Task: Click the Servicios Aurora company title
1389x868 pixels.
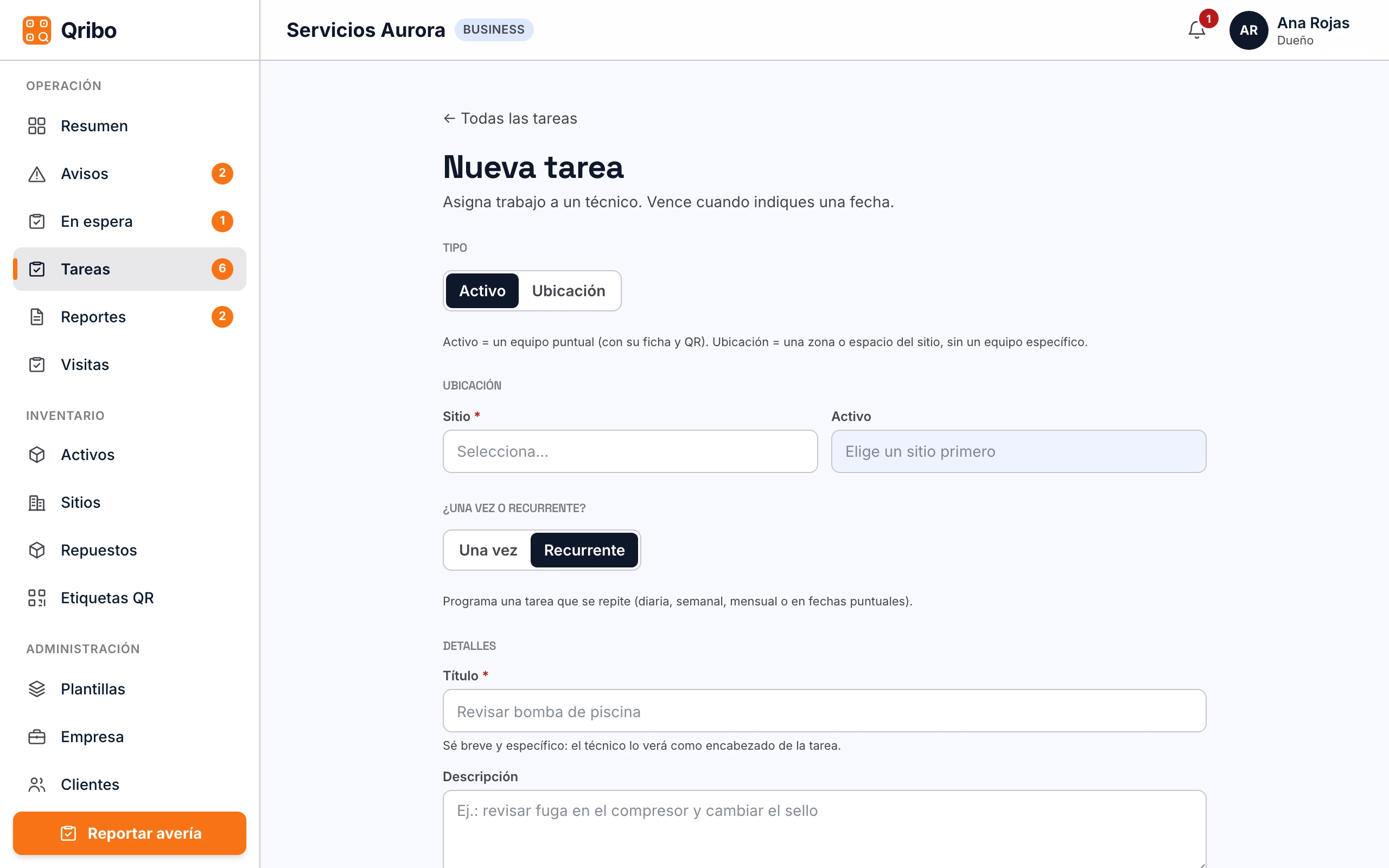Action: point(366,30)
